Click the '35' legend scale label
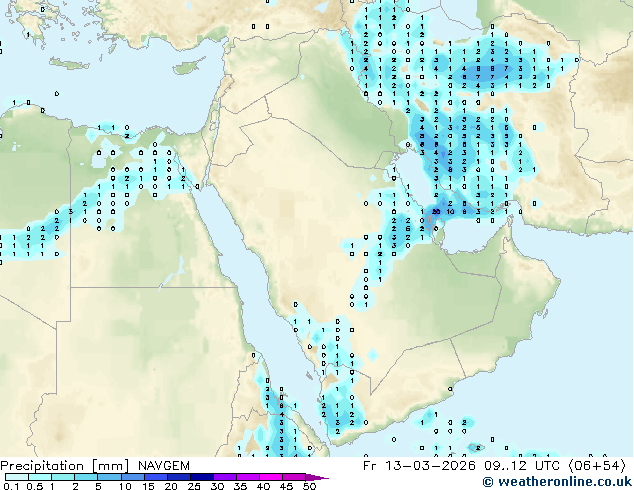The height and width of the screenshot is (490, 634). (x=240, y=486)
